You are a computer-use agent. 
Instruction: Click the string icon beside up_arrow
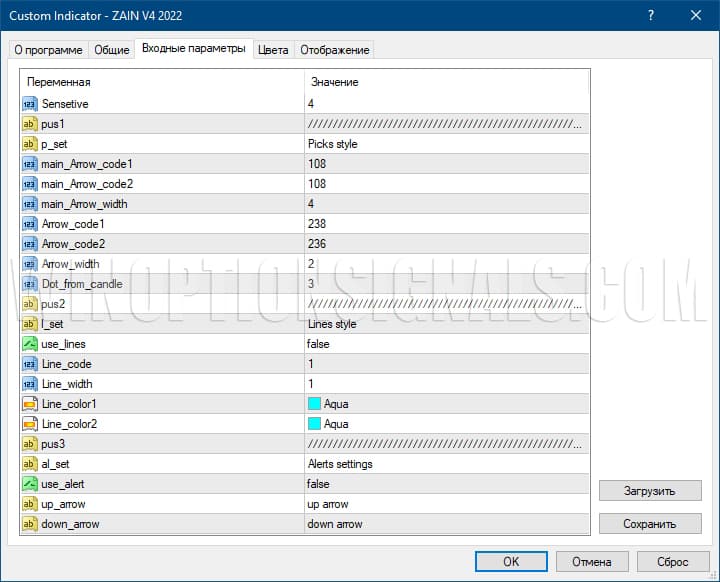[29, 504]
